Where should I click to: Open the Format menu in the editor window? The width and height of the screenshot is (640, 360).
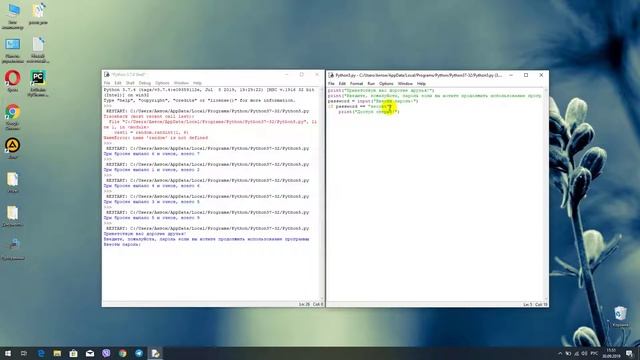tap(356, 84)
